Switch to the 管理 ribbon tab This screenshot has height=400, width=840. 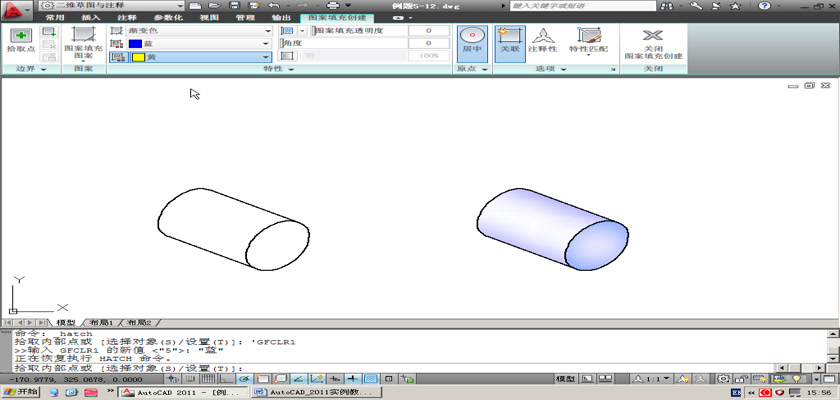click(245, 17)
